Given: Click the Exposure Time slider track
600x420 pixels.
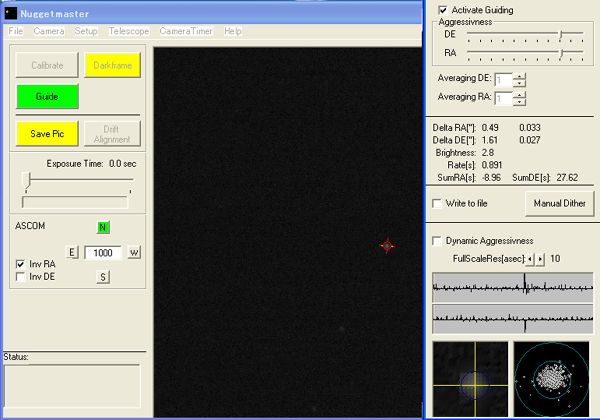Looking at the screenshot, I should point(78,180).
